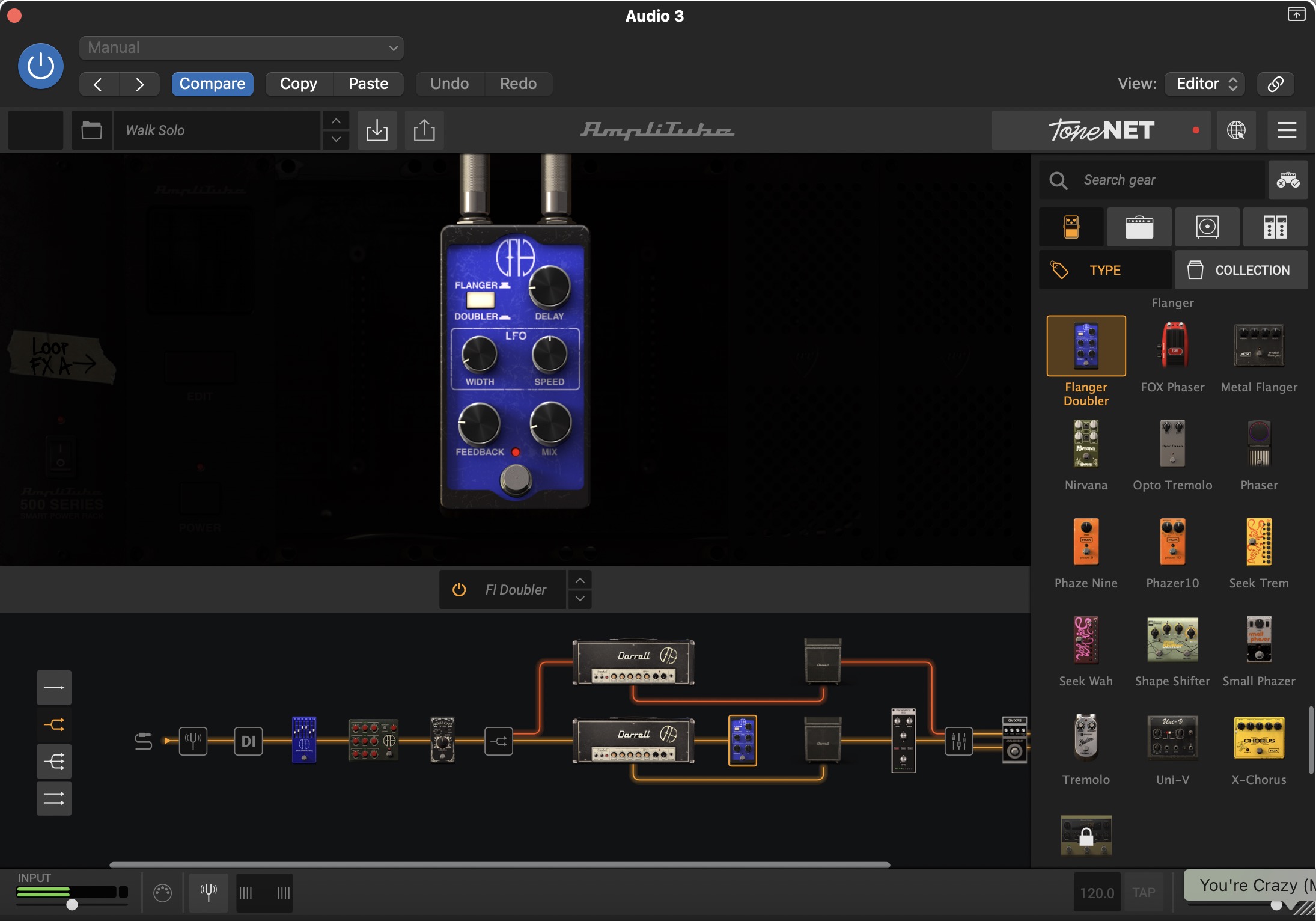The height and width of the screenshot is (921, 1316).
Task: Switch to the TYPE filter tab
Action: tap(1105, 270)
